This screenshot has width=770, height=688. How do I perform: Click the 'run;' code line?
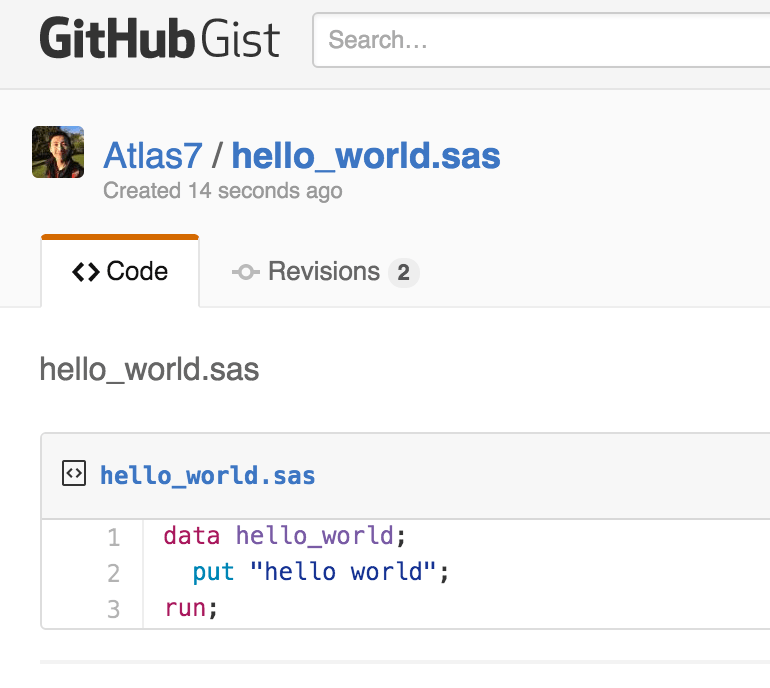click(191, 608)
